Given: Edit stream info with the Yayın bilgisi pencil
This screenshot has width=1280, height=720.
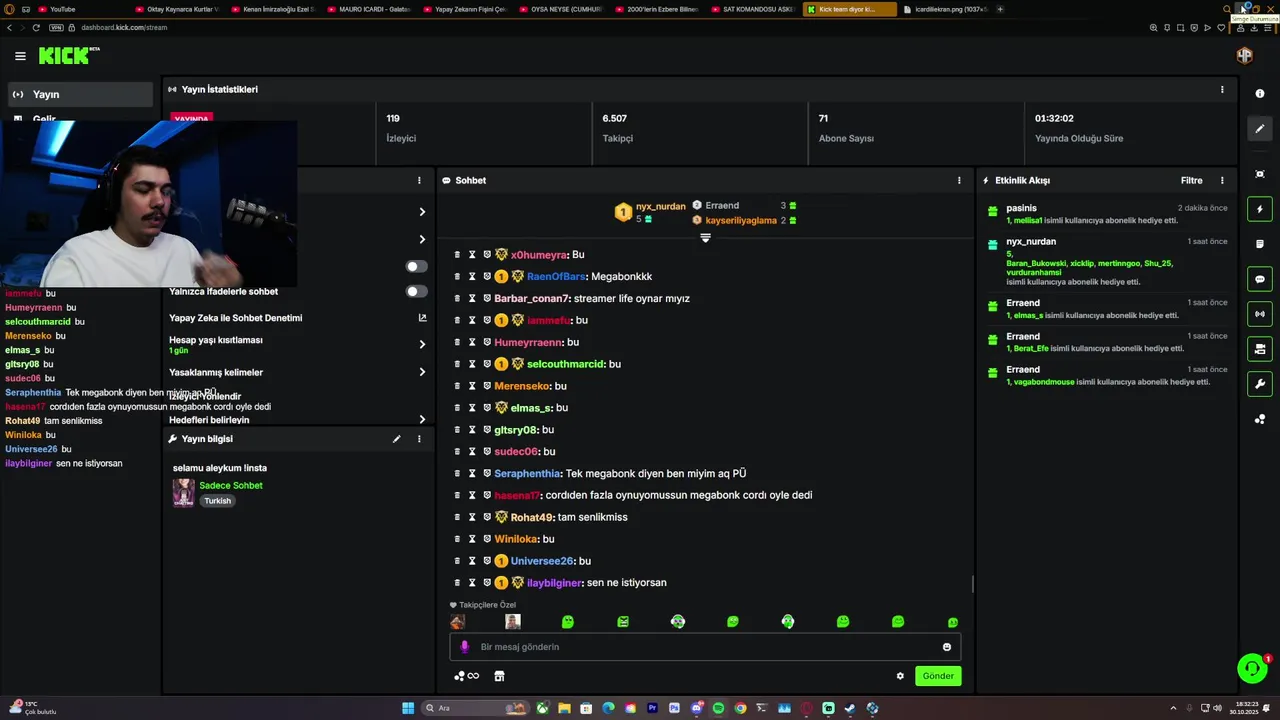Looking at the screenshot, I should [x=396, y=439].
